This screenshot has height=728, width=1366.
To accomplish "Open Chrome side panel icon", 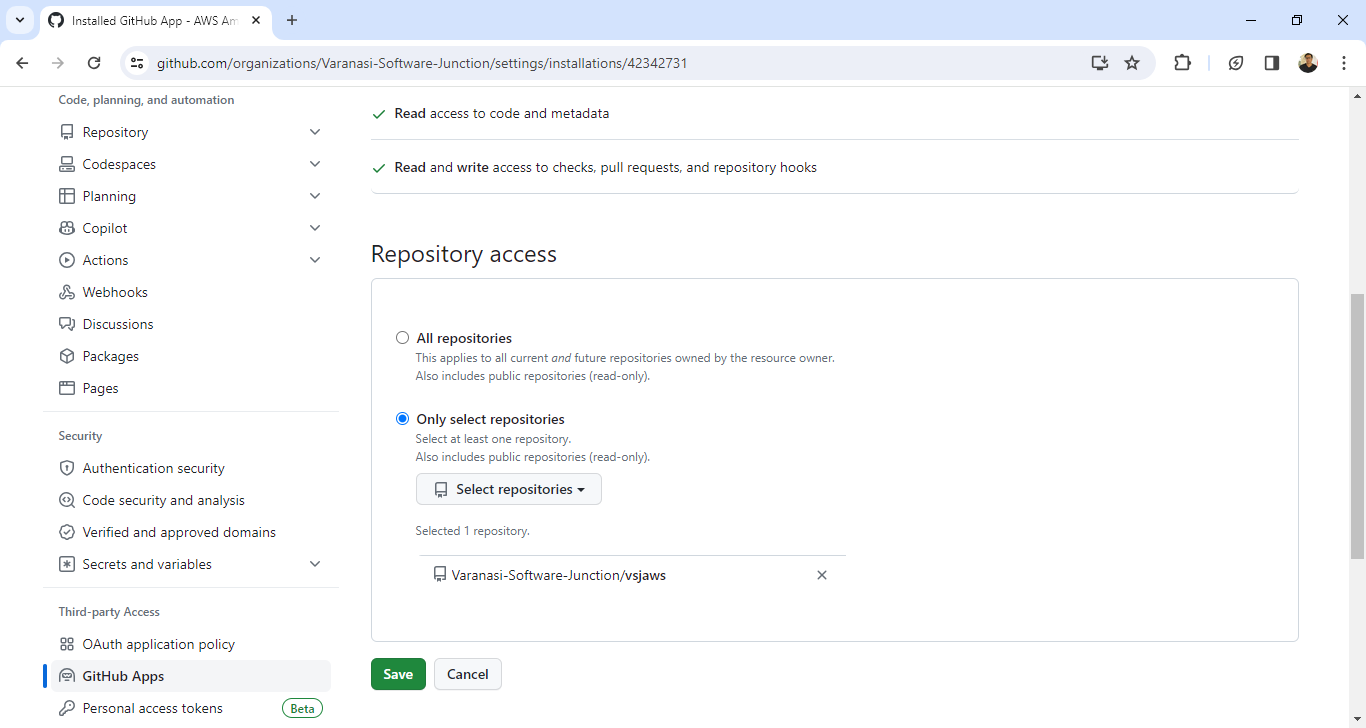I will click(1272, 63).
